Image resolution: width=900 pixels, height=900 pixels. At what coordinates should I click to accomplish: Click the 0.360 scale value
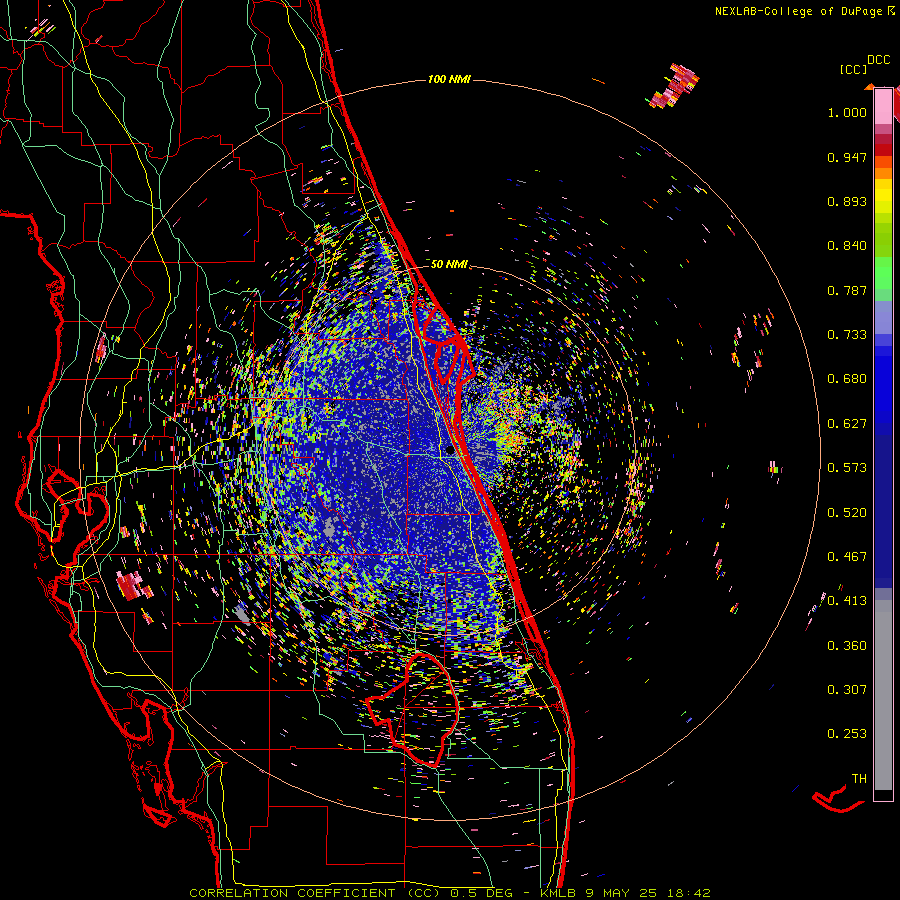(x=847, y=646)
